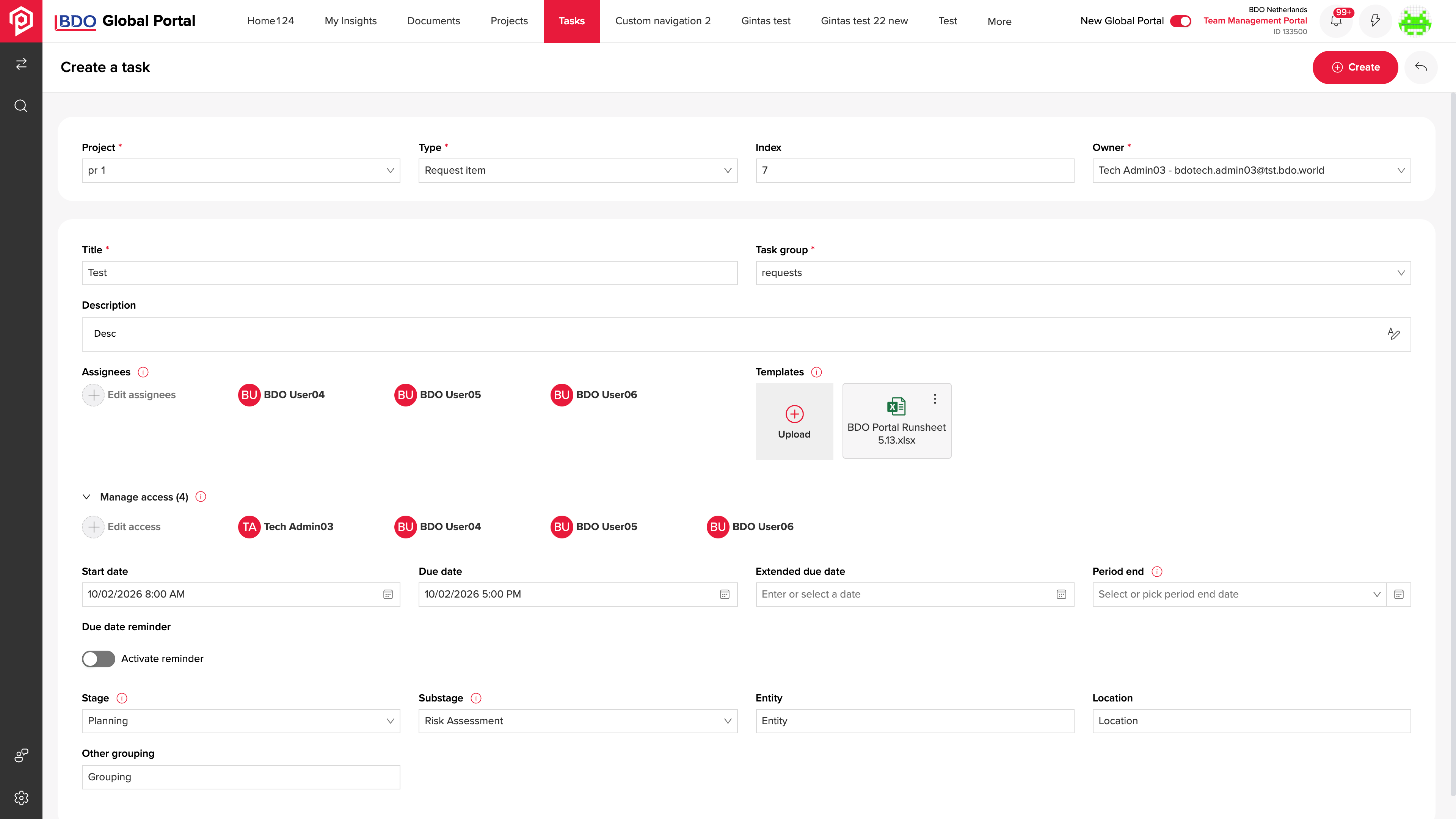The width and height of the screenshot is (1456, 819).
Task: Go to the Documents tab
Action: pos(433,21)
